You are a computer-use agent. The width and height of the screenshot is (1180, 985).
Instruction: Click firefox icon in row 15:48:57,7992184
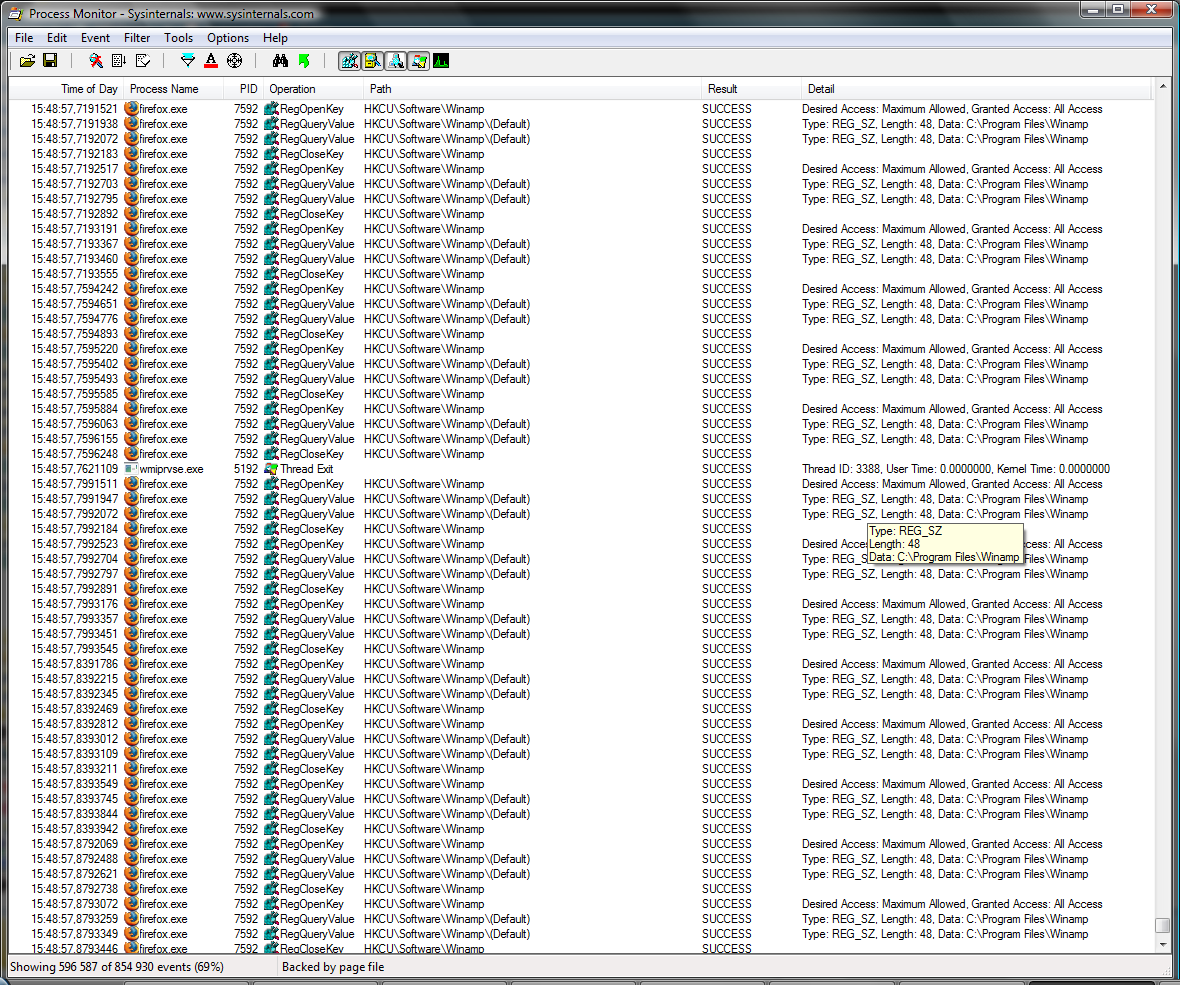pyautogui.click(x=131, y=529)
